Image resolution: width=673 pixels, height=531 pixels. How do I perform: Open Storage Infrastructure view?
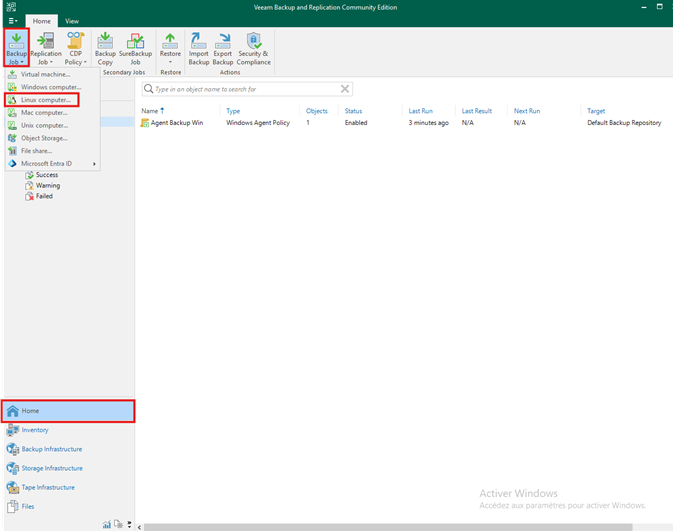pyautogui.click(x=51, y=468)
